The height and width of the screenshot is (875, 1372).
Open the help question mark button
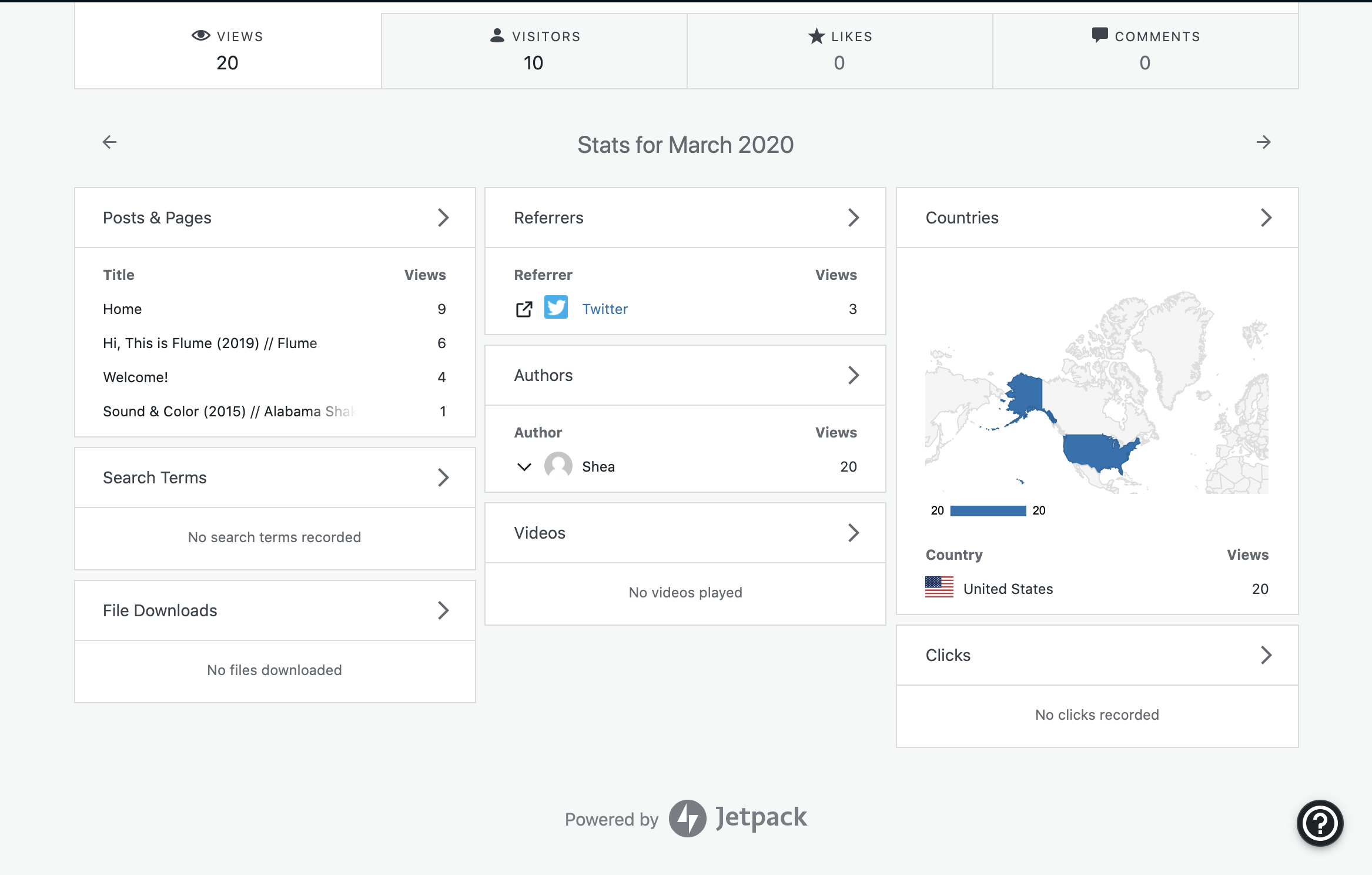point(1320,823)
